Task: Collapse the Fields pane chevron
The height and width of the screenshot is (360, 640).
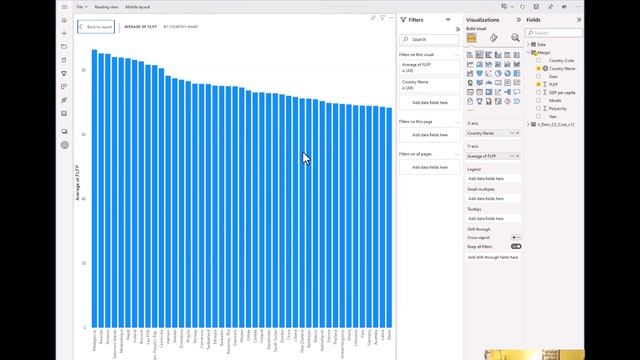Action: (579, 20)
